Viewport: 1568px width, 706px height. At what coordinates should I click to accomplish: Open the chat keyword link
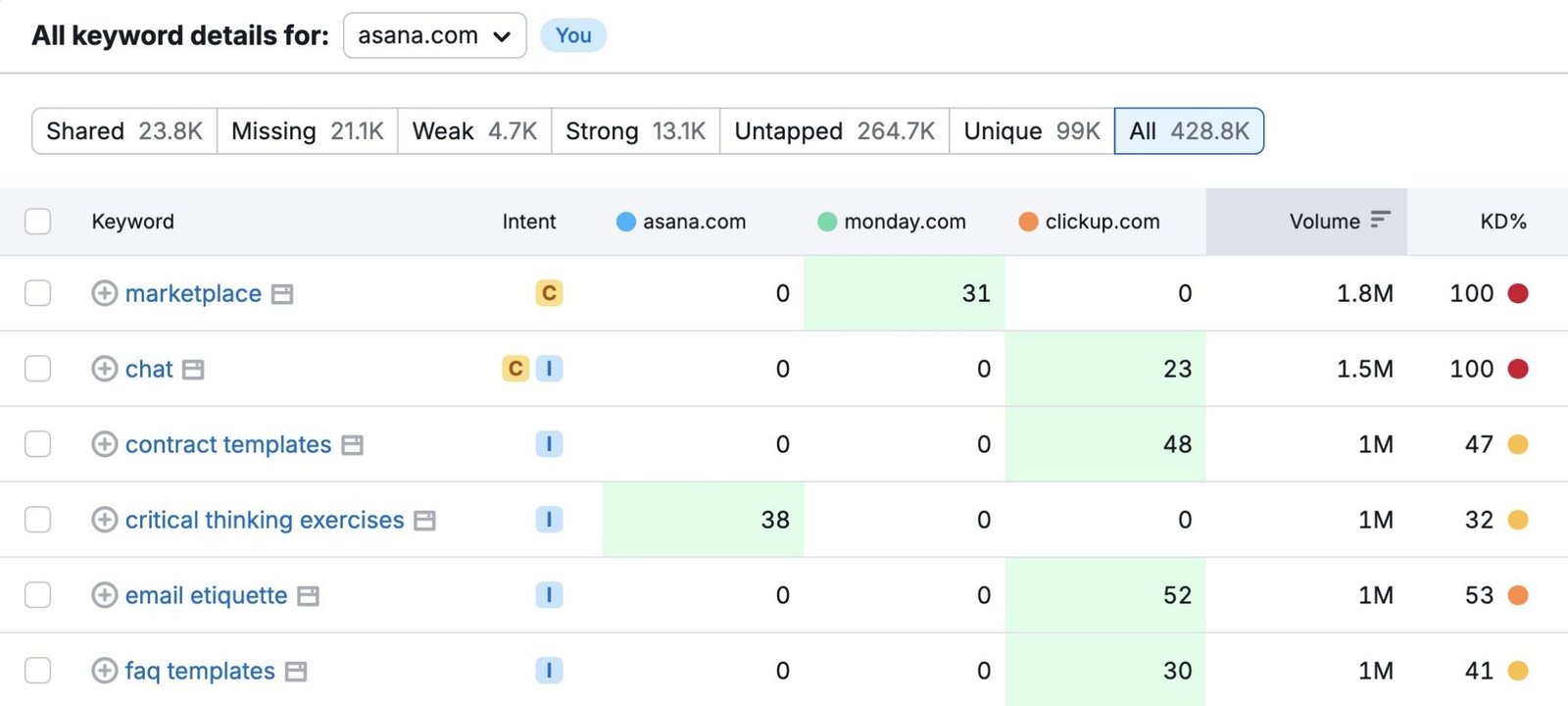point(149,370)
